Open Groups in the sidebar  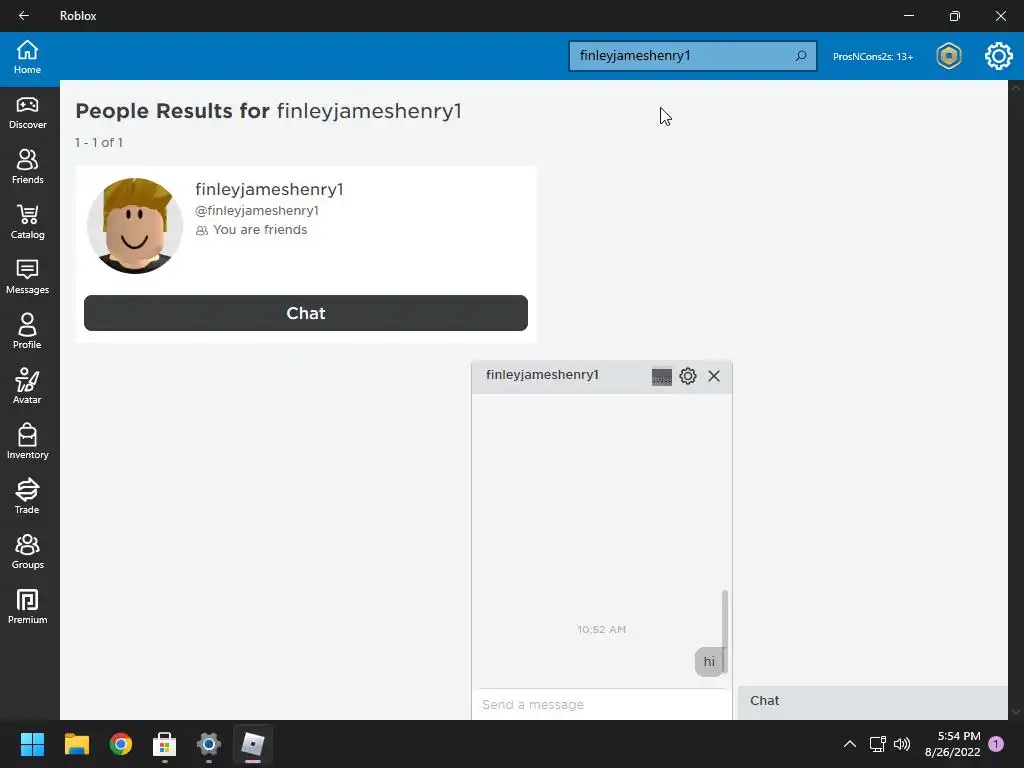point(27,552)
